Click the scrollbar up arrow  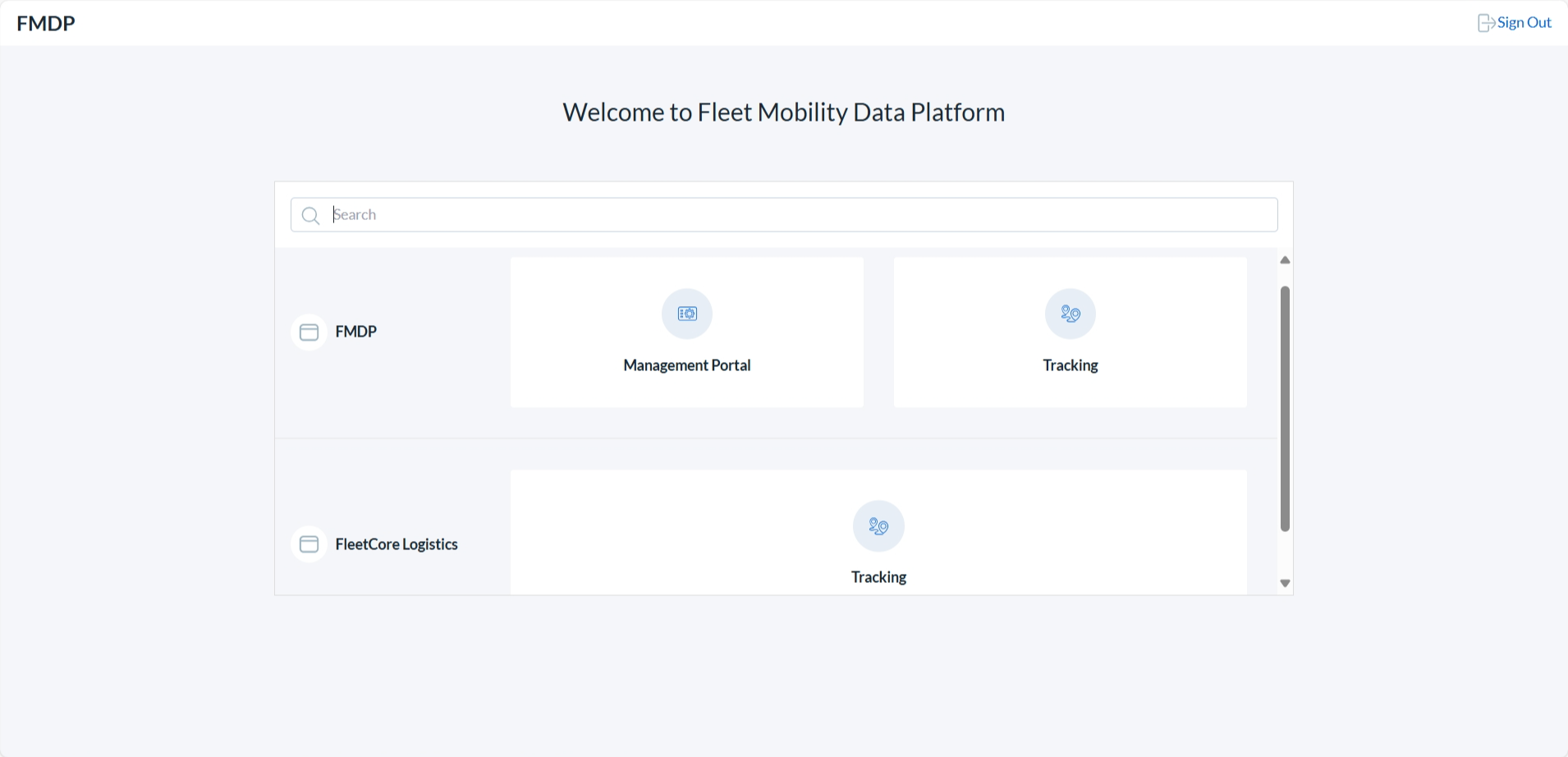point(1286,260)
